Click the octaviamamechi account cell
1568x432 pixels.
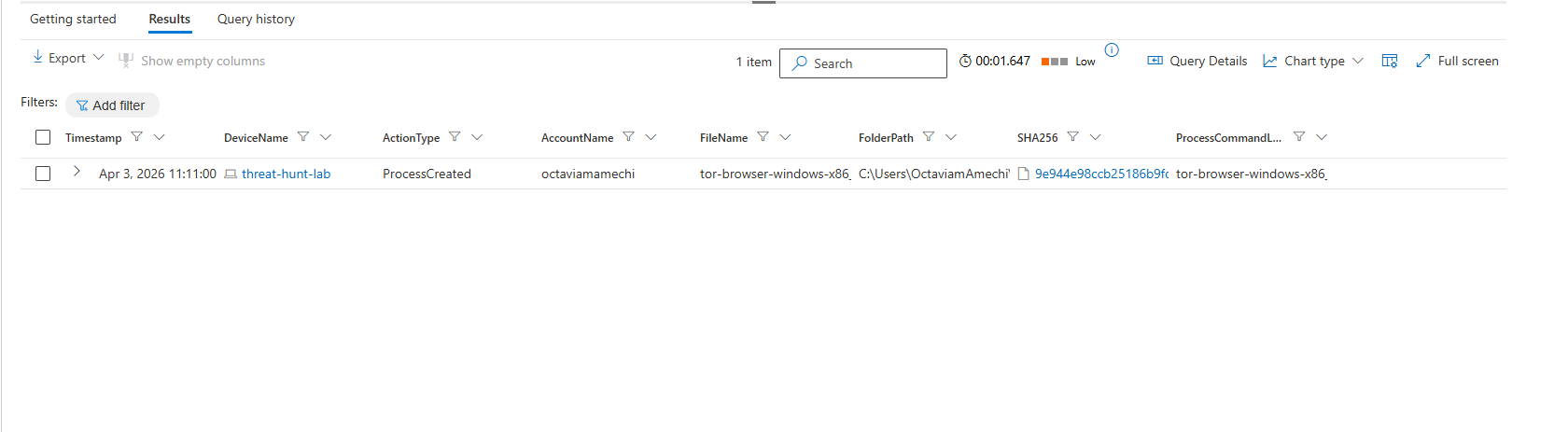588,174
